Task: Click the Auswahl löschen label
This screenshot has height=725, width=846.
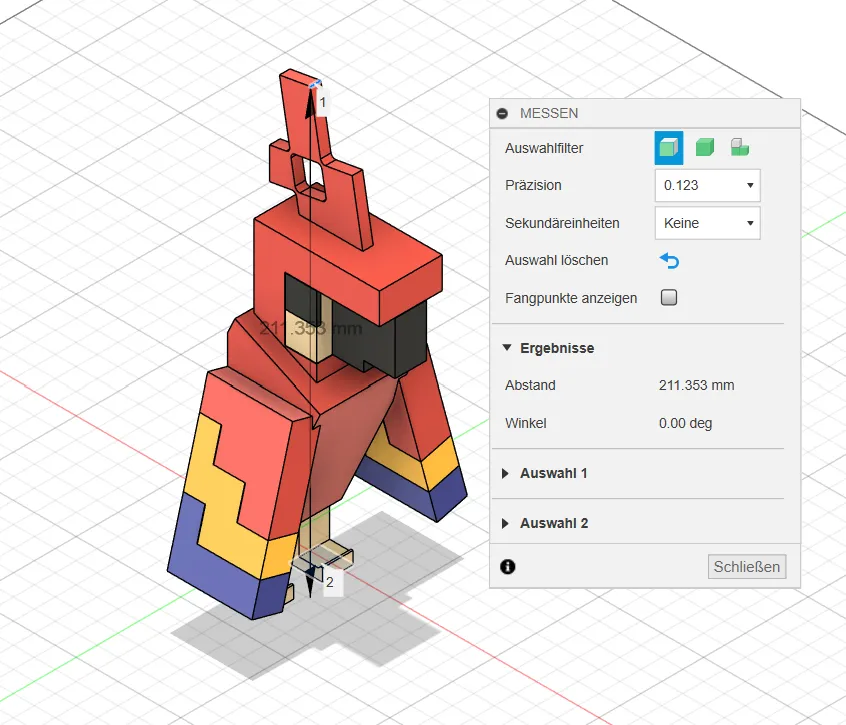Action: click(556, 261)
